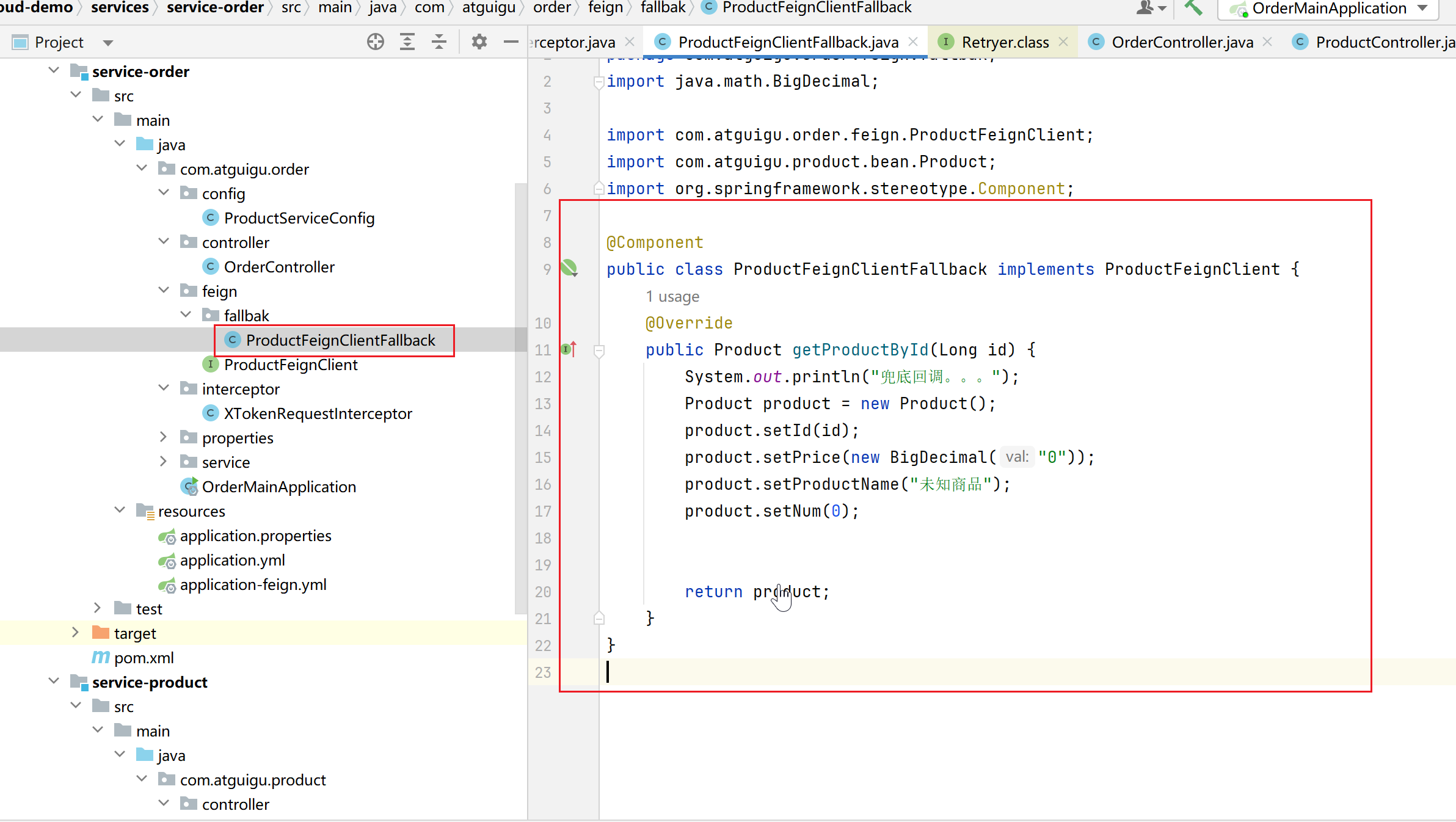Click the green build hammer icon
The width and height of the screenshot is (1456, 822).
pos(1193,8)
